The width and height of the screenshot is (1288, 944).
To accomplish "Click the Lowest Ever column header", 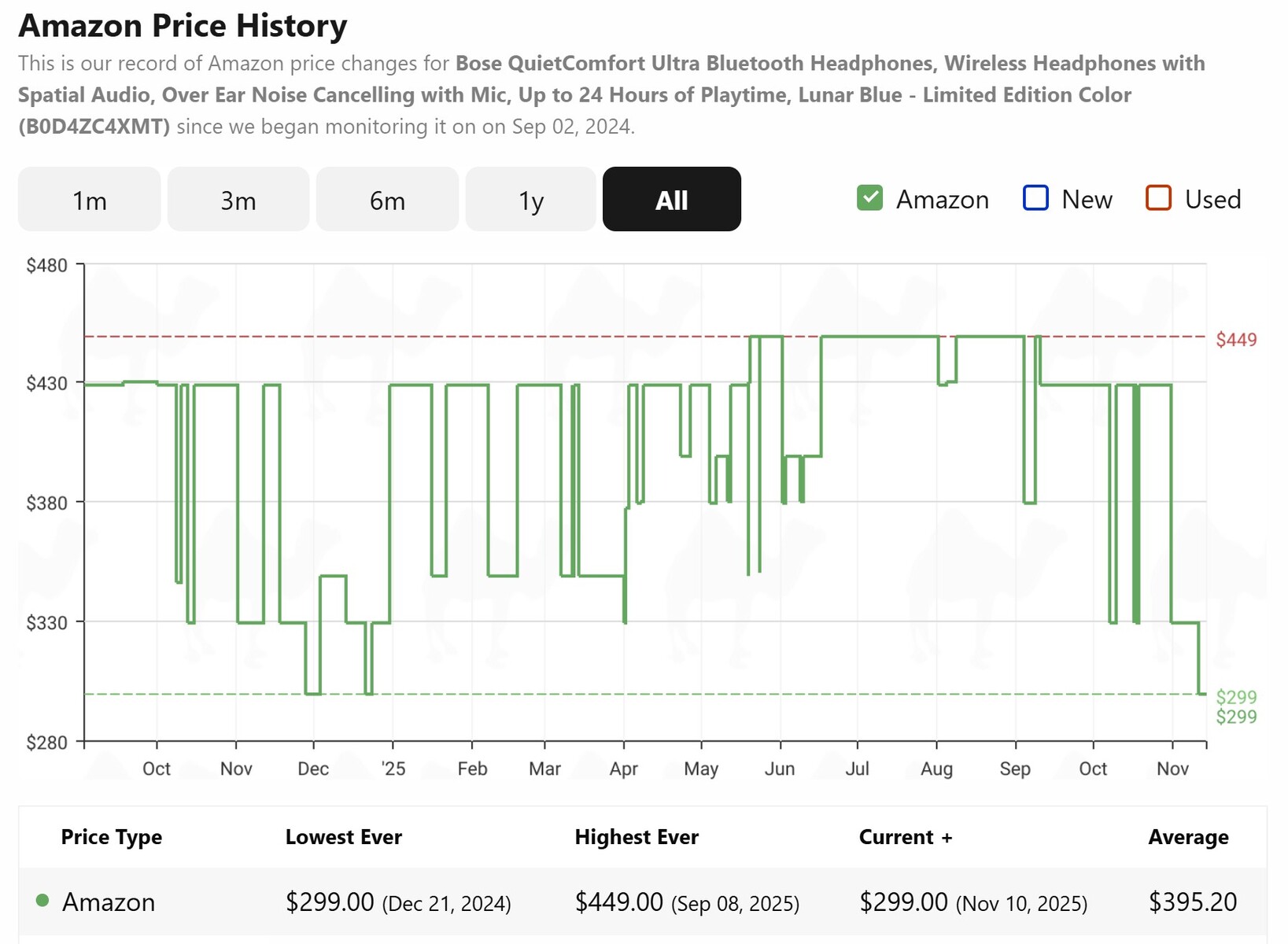I will 343,837.
